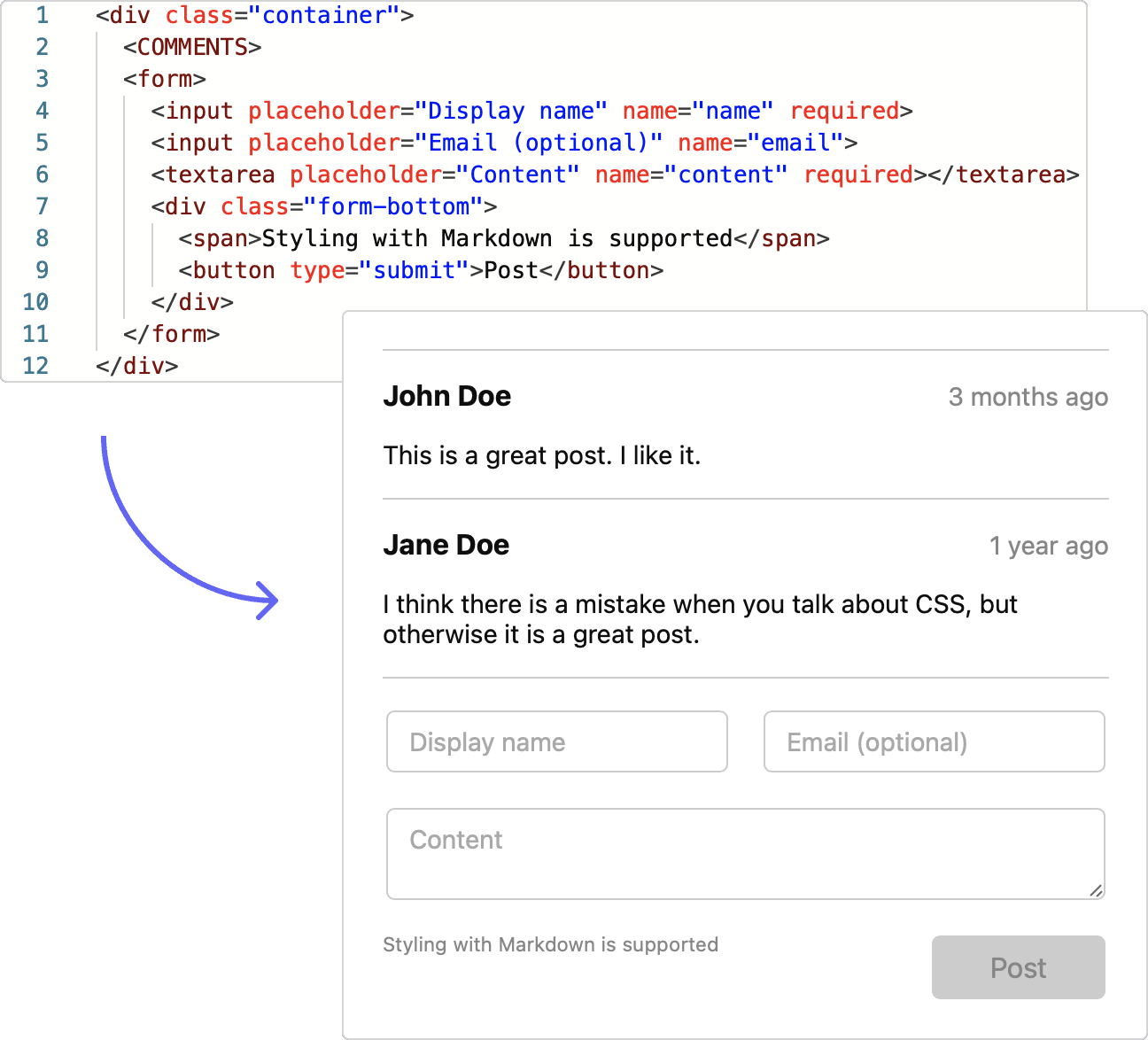Click the Email (optional) input code line
Screen dimensions: 1148x1040
pos(504,143)
